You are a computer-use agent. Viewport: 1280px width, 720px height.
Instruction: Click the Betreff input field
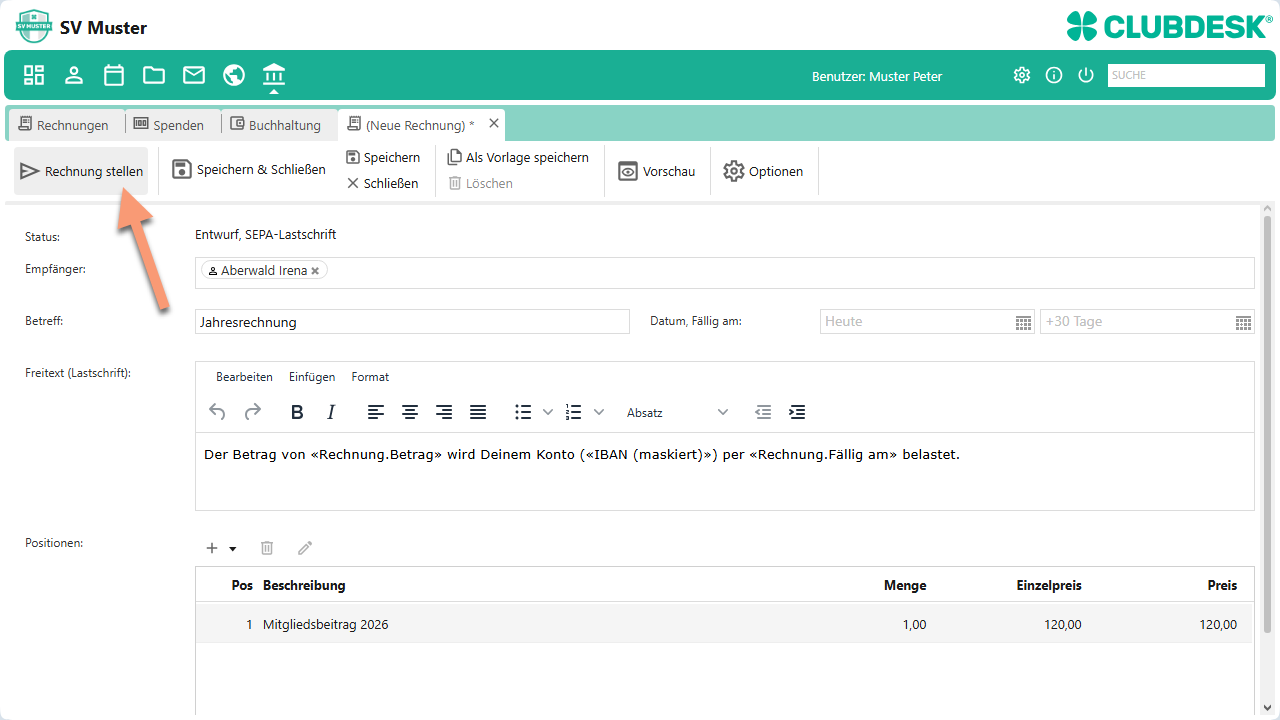pyautogui.click(x=412, y=322)
